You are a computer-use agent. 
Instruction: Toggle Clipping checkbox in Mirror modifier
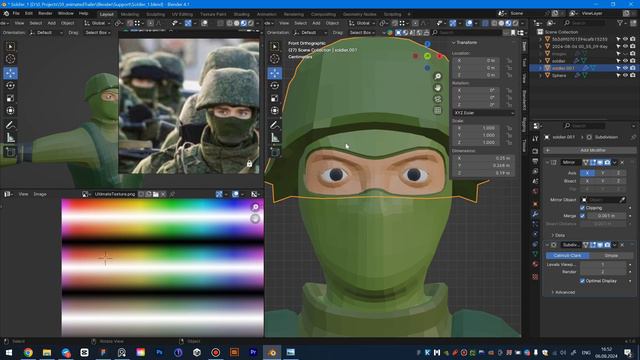[x=582, y=208]
